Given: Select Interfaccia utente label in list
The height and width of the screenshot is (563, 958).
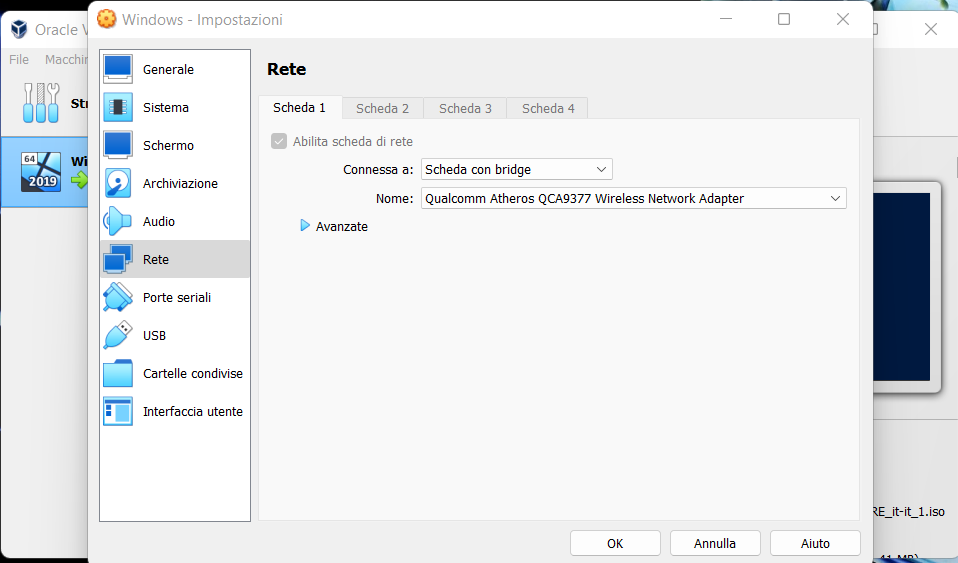Looking at the screenshot, I should point(192,411).
